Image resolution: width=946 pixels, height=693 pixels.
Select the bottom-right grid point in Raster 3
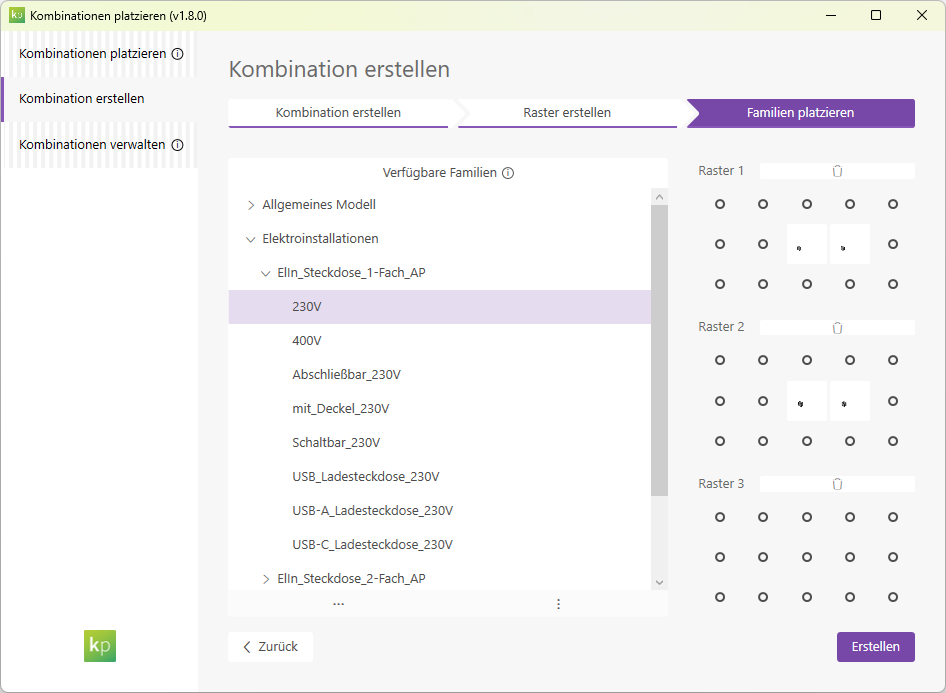pyautogui.click(x=893, y=597)
